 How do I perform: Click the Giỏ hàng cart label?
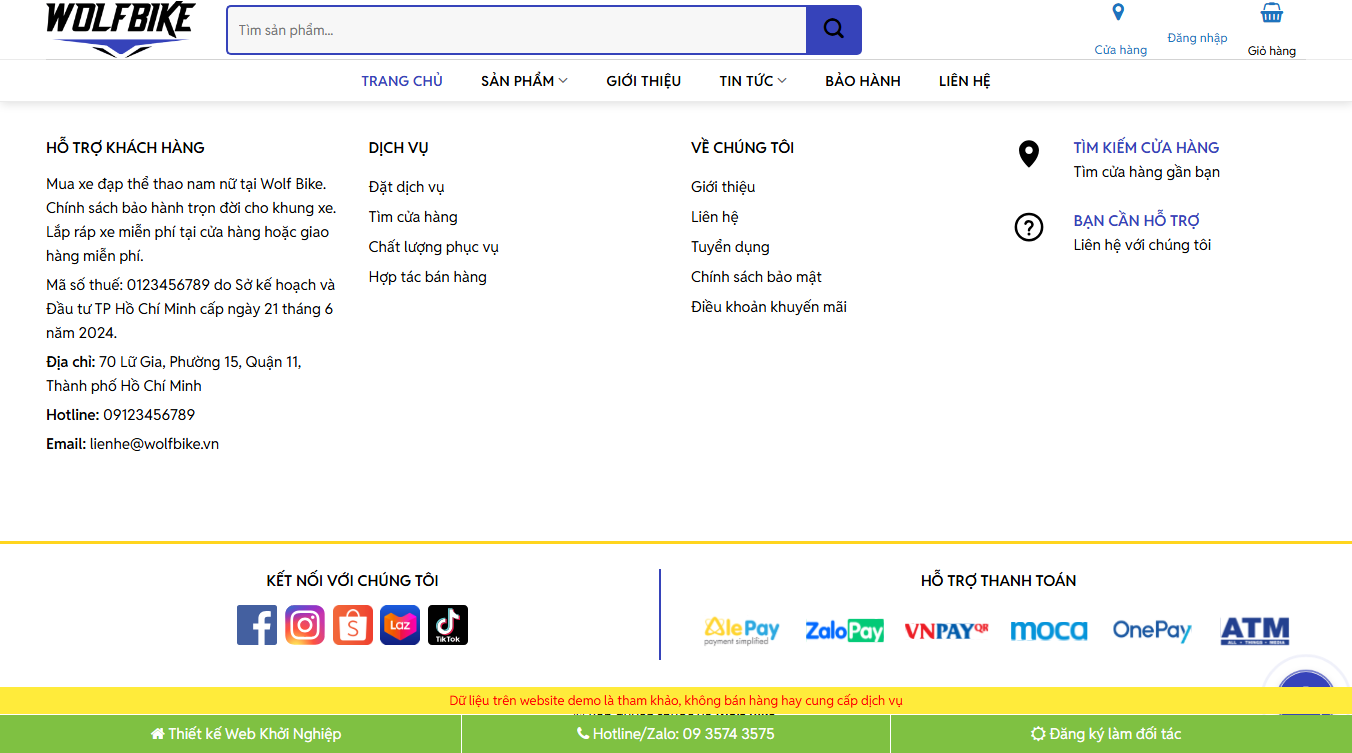tap(1272, 51)
